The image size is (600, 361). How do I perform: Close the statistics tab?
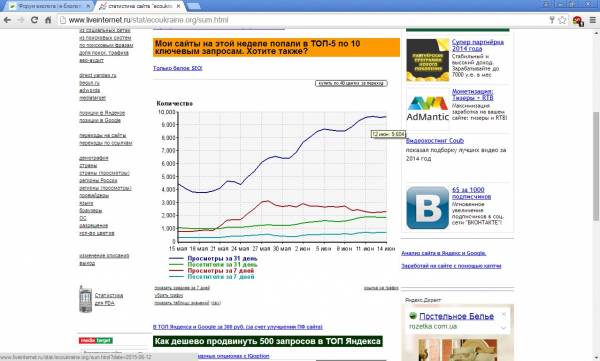click(178, 6)
